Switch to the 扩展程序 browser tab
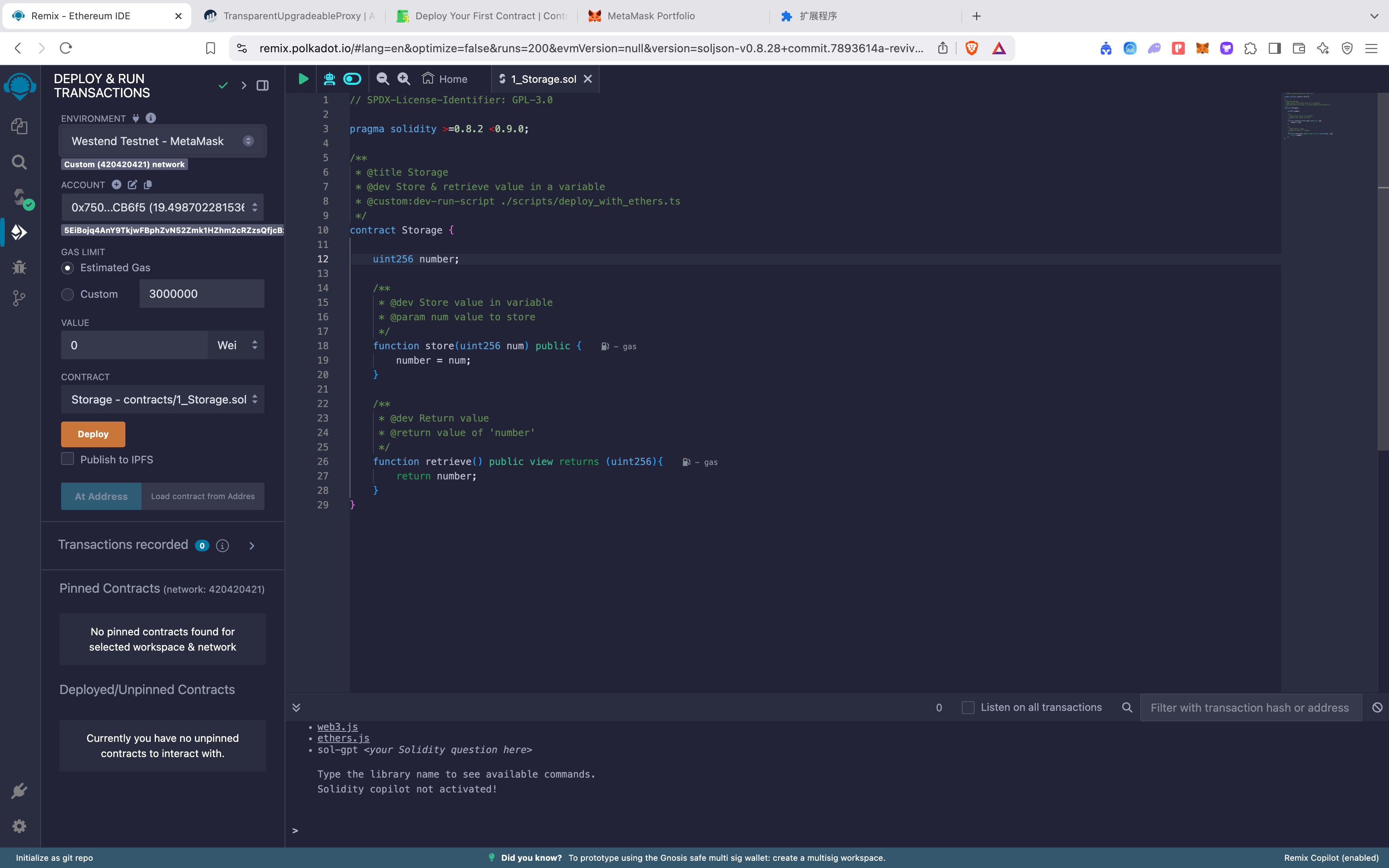The image size is (1389, 868). (867, 16)
